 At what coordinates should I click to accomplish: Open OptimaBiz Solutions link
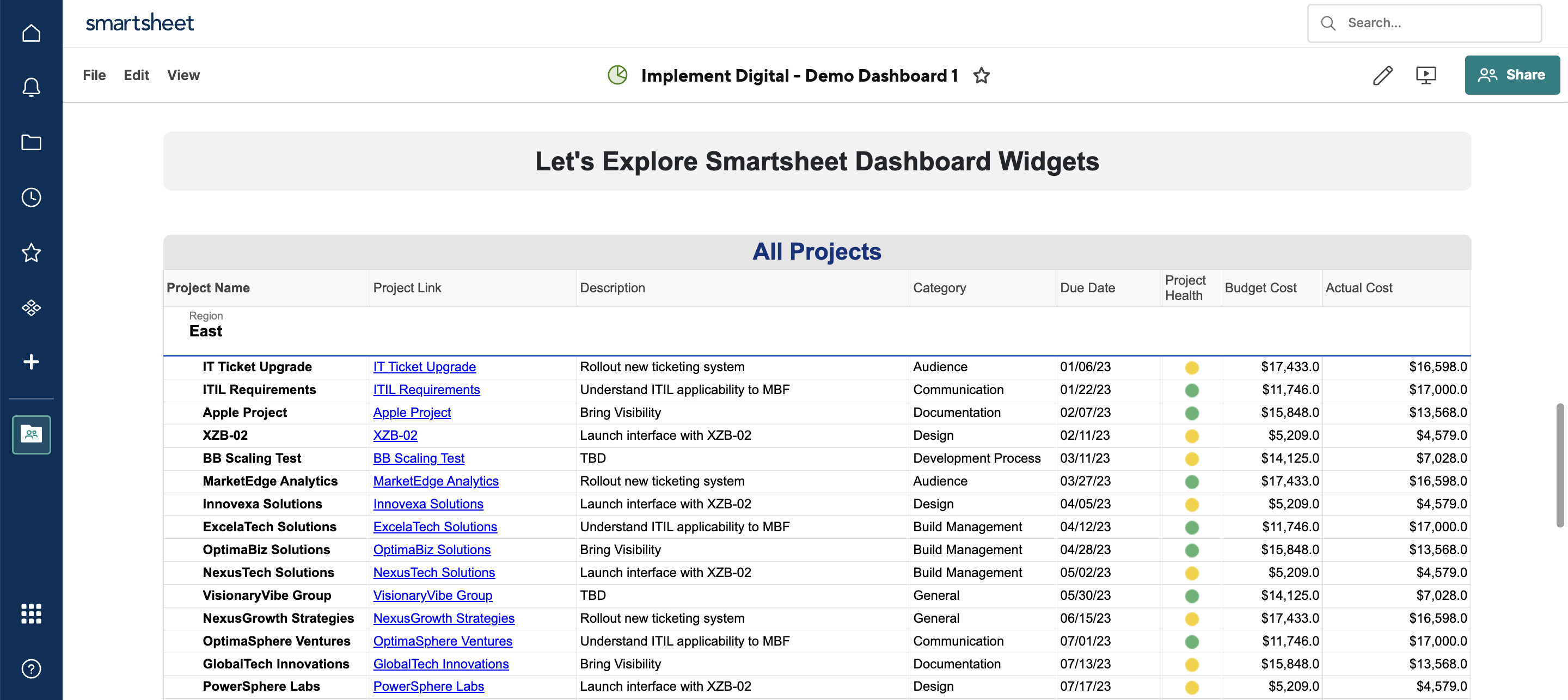[432, 550]
